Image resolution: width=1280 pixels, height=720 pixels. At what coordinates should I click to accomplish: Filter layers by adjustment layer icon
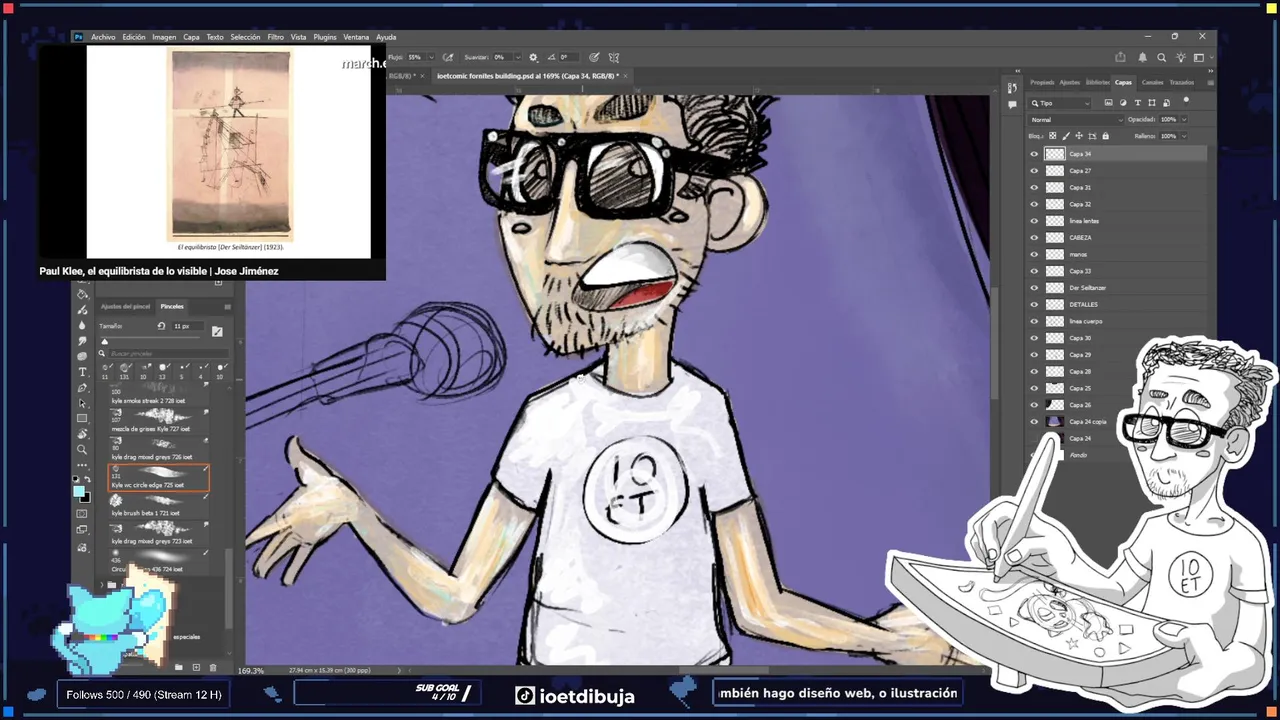click(1123, 103)
